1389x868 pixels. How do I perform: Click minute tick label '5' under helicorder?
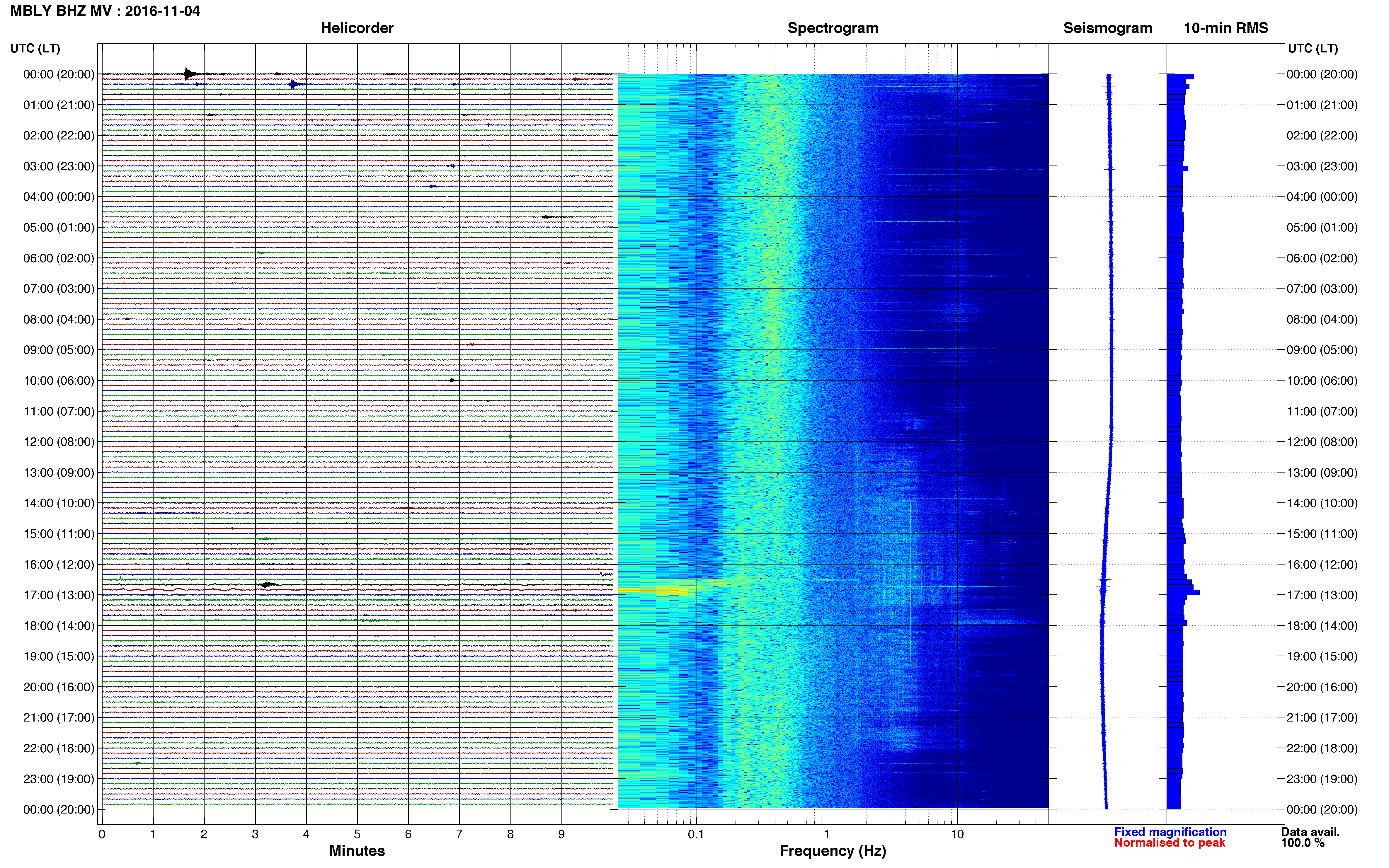(x=357, y=834)
